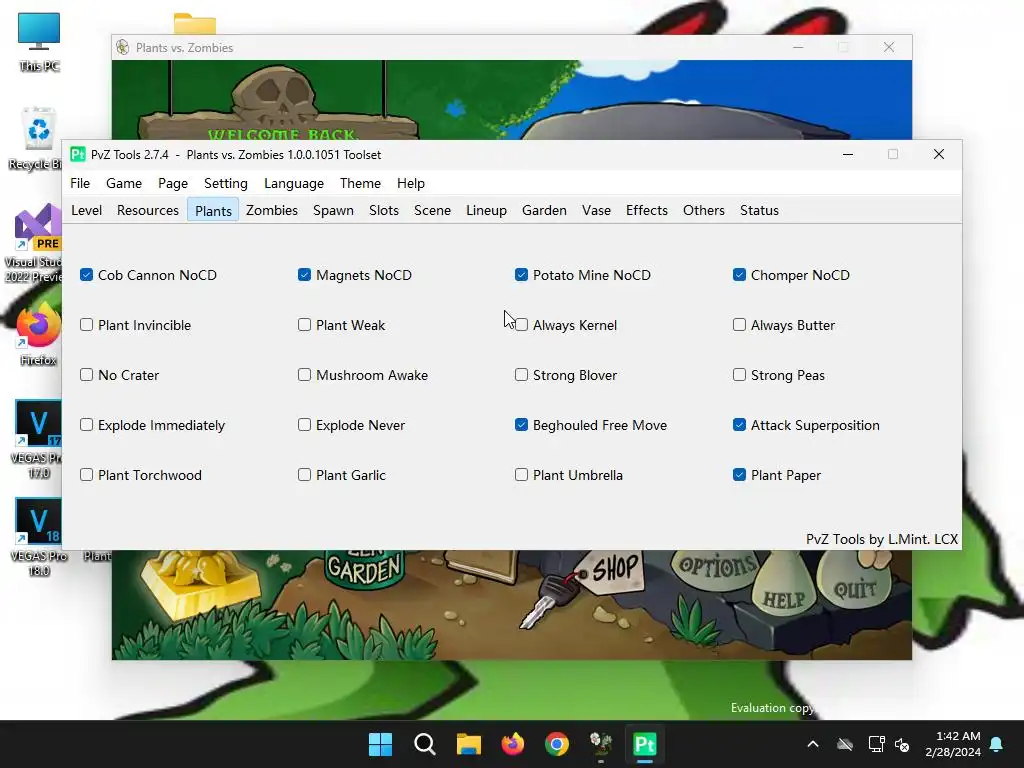
Task: Enable Plant Torchwood
Action: [86, 475]
